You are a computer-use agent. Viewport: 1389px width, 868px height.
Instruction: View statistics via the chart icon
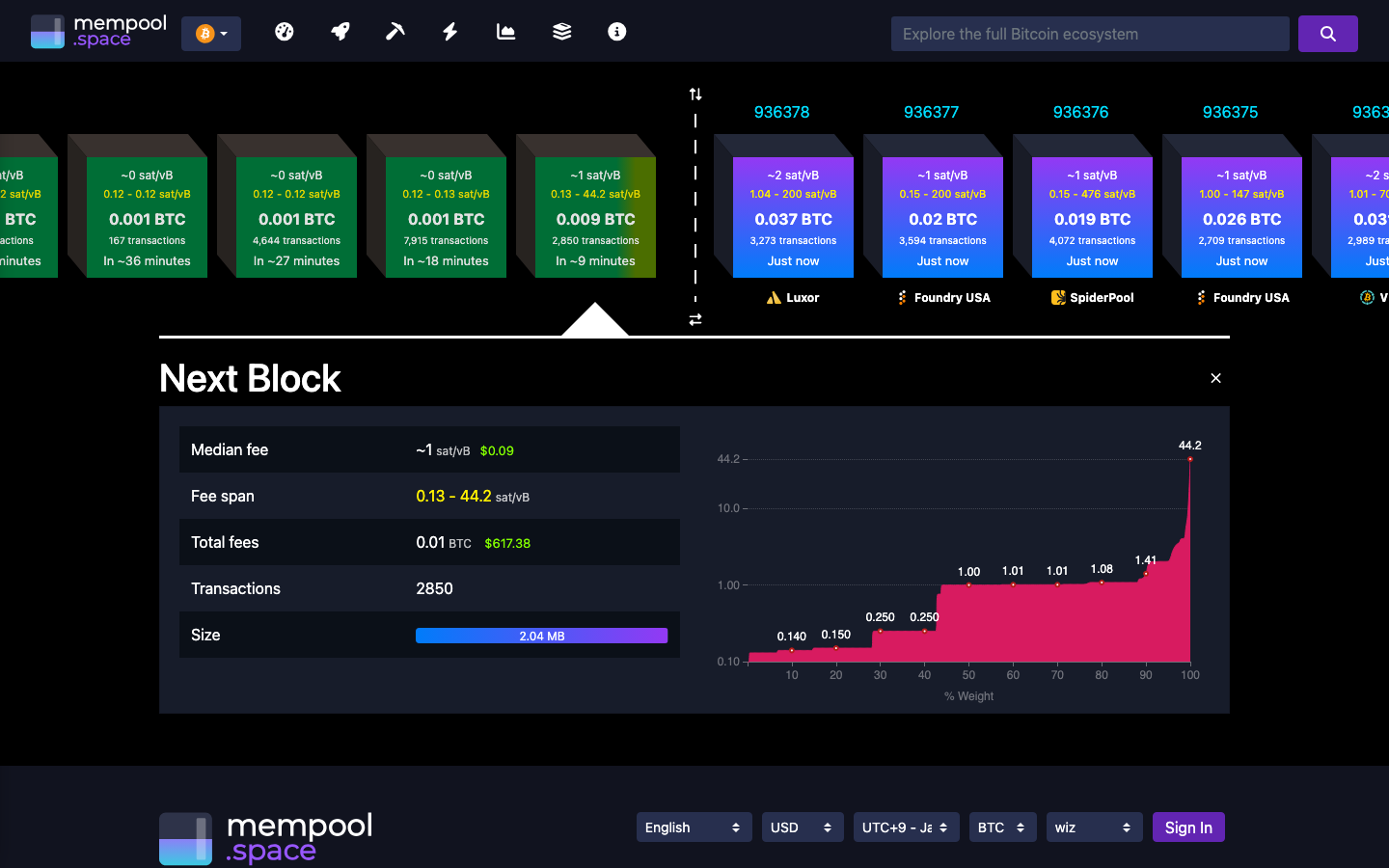pos(505,31)
